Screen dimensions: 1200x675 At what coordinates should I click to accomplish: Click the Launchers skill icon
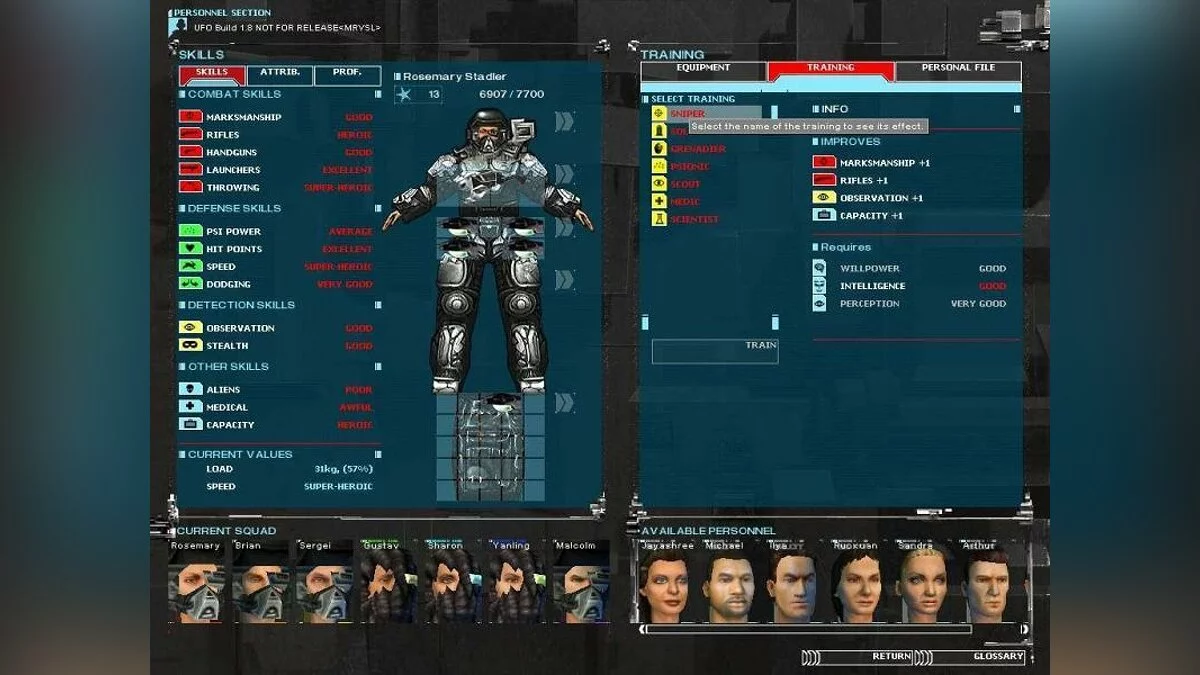pyautogui.click(x=190, y=169)
